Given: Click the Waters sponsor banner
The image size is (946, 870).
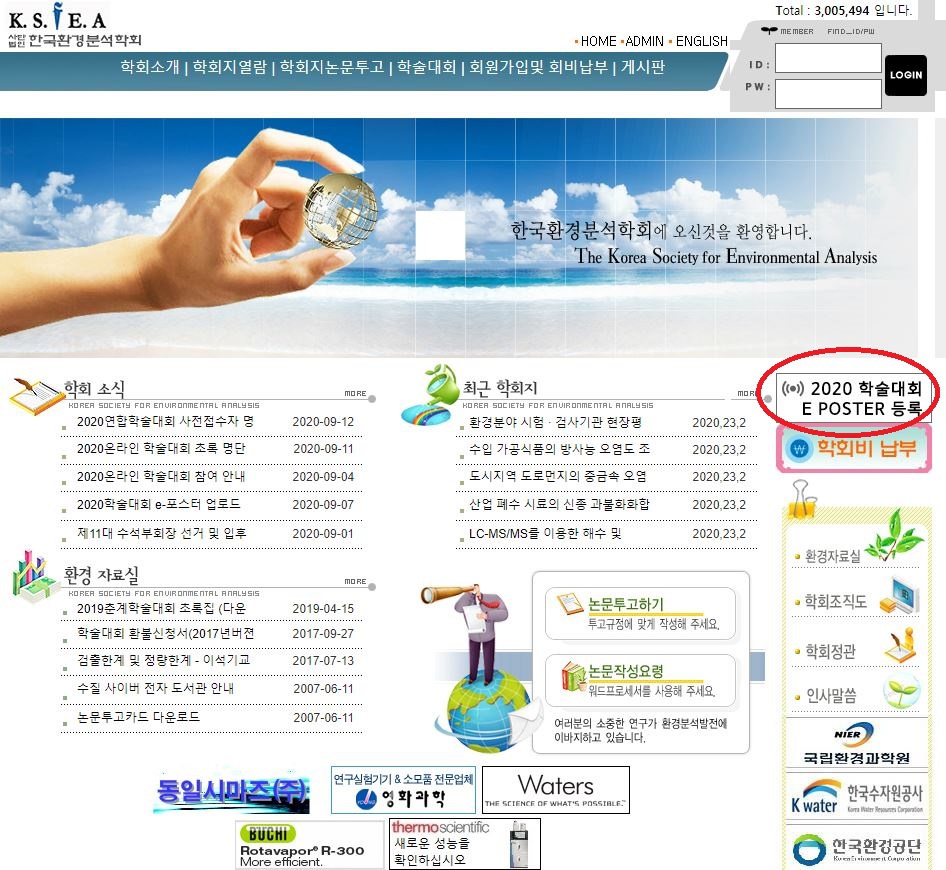Looking at the screenshot, I should click(556, 790).
